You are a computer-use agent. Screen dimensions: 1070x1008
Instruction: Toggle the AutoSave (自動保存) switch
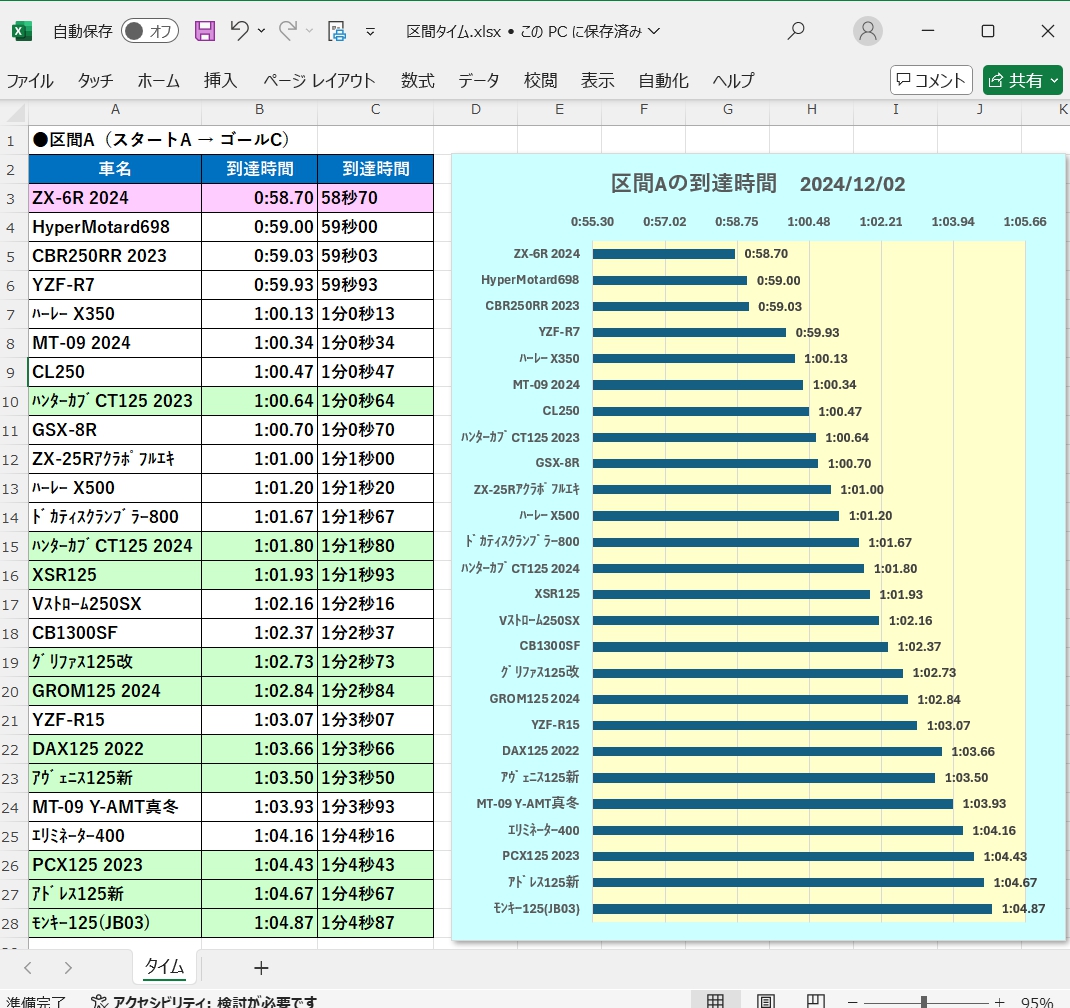point(150,31)
